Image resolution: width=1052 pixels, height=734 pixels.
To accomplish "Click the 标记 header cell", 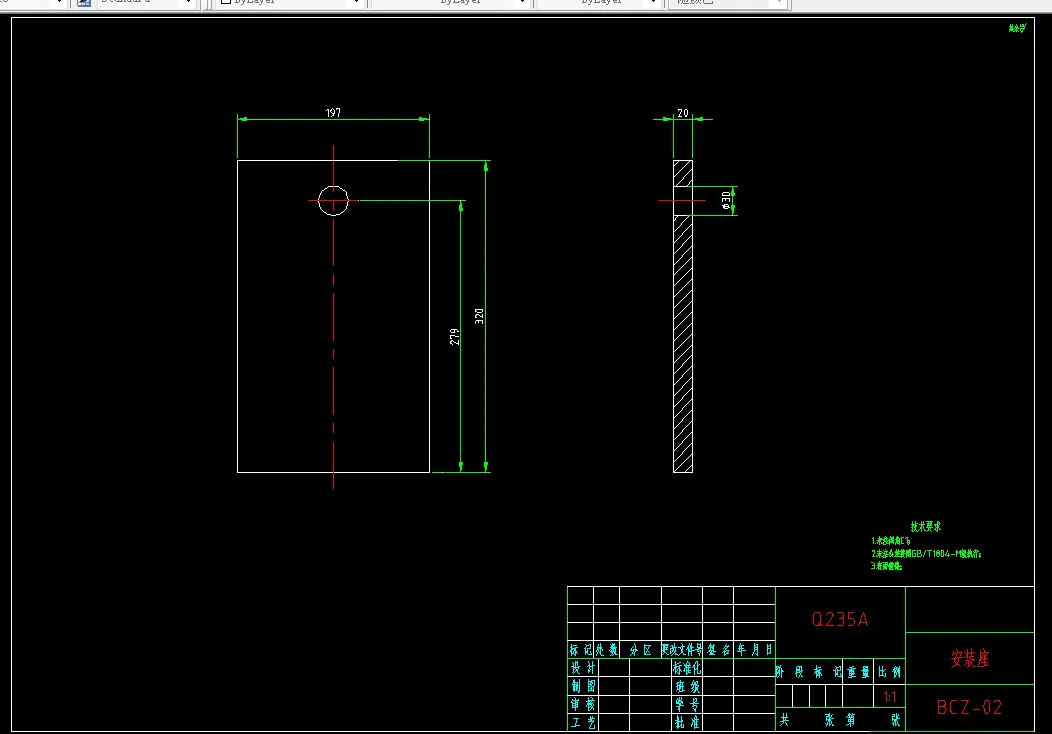I will point(580,649).
